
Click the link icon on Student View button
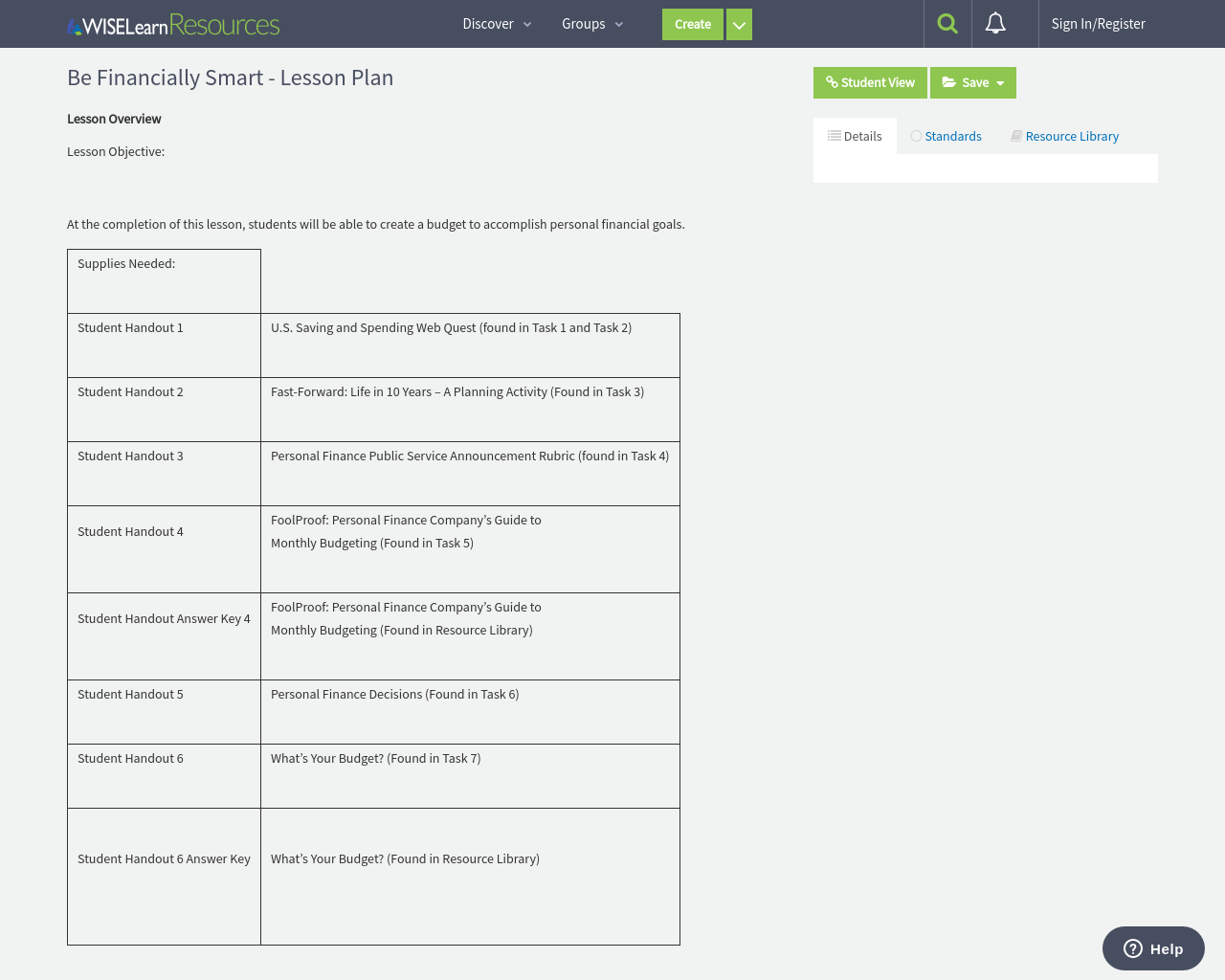(x=834, y=82)
